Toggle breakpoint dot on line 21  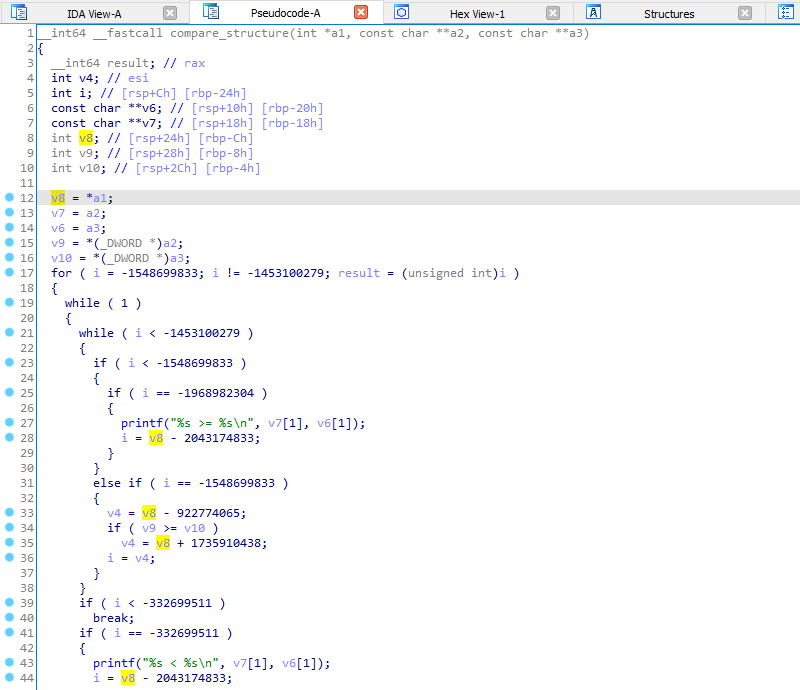[x=9, y=332]
